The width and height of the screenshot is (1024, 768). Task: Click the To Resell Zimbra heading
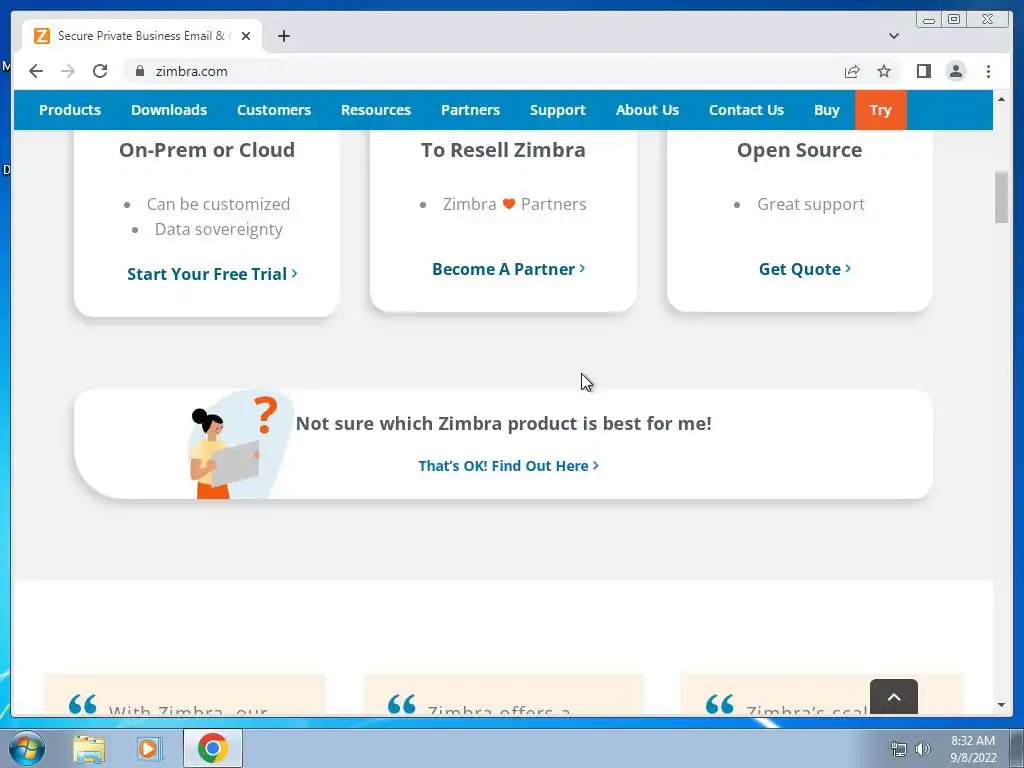(x=503, y=150)
